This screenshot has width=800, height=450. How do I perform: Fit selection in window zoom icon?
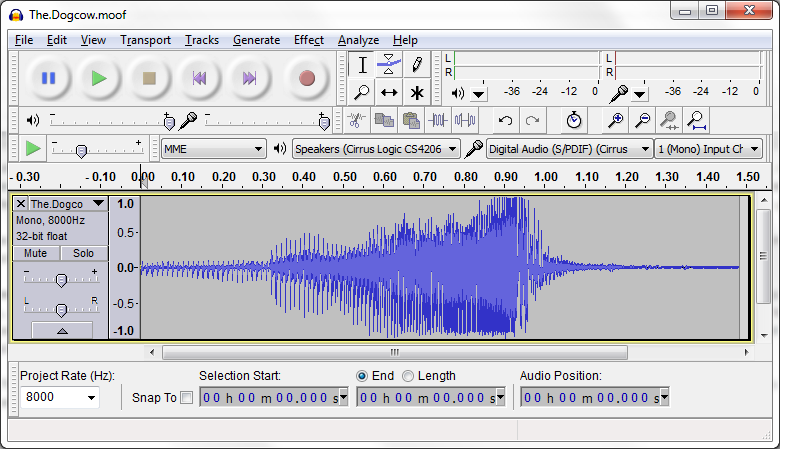coord(669,120)
